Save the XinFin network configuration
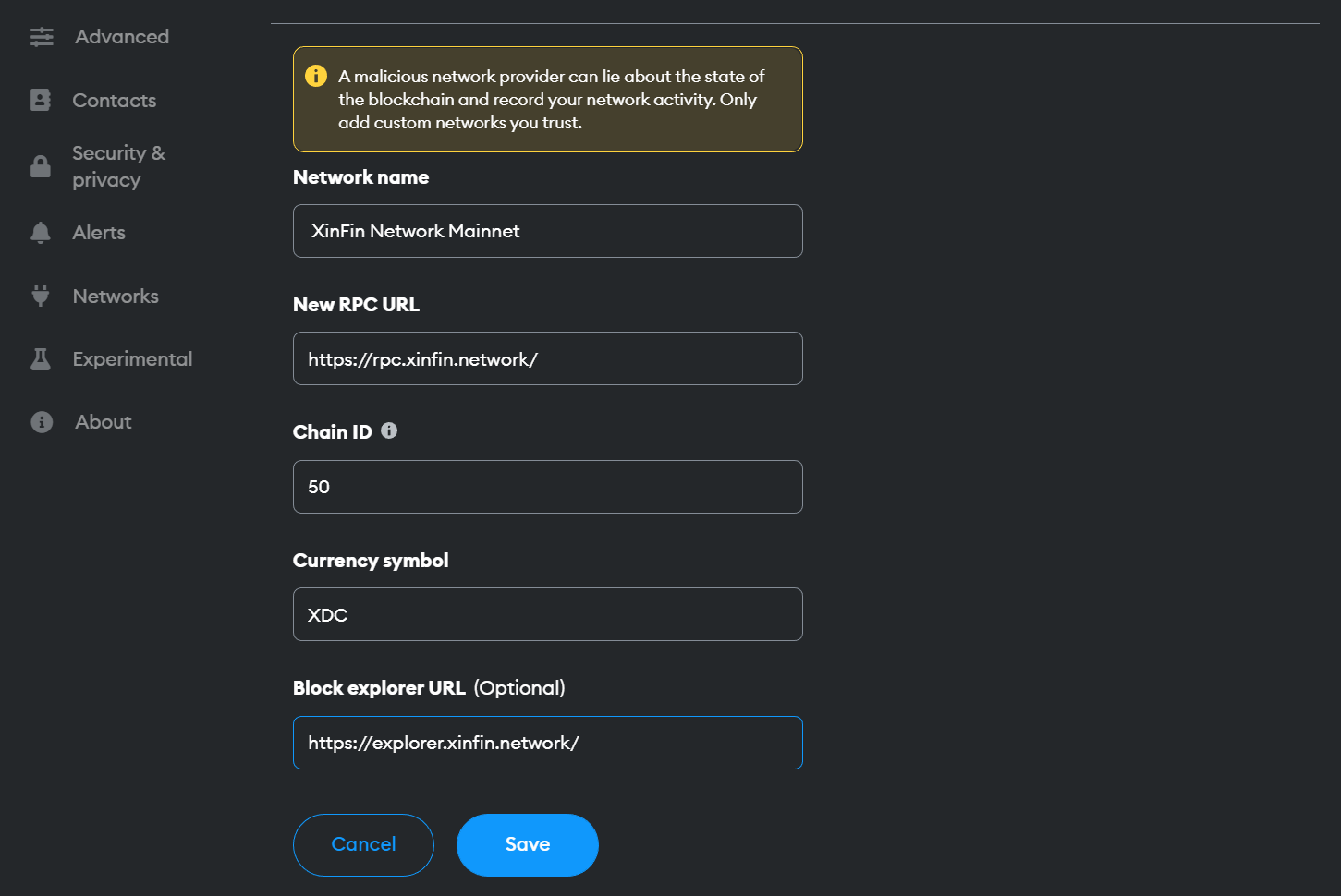This screenshot has height=896, width=1341. [527, 843]
